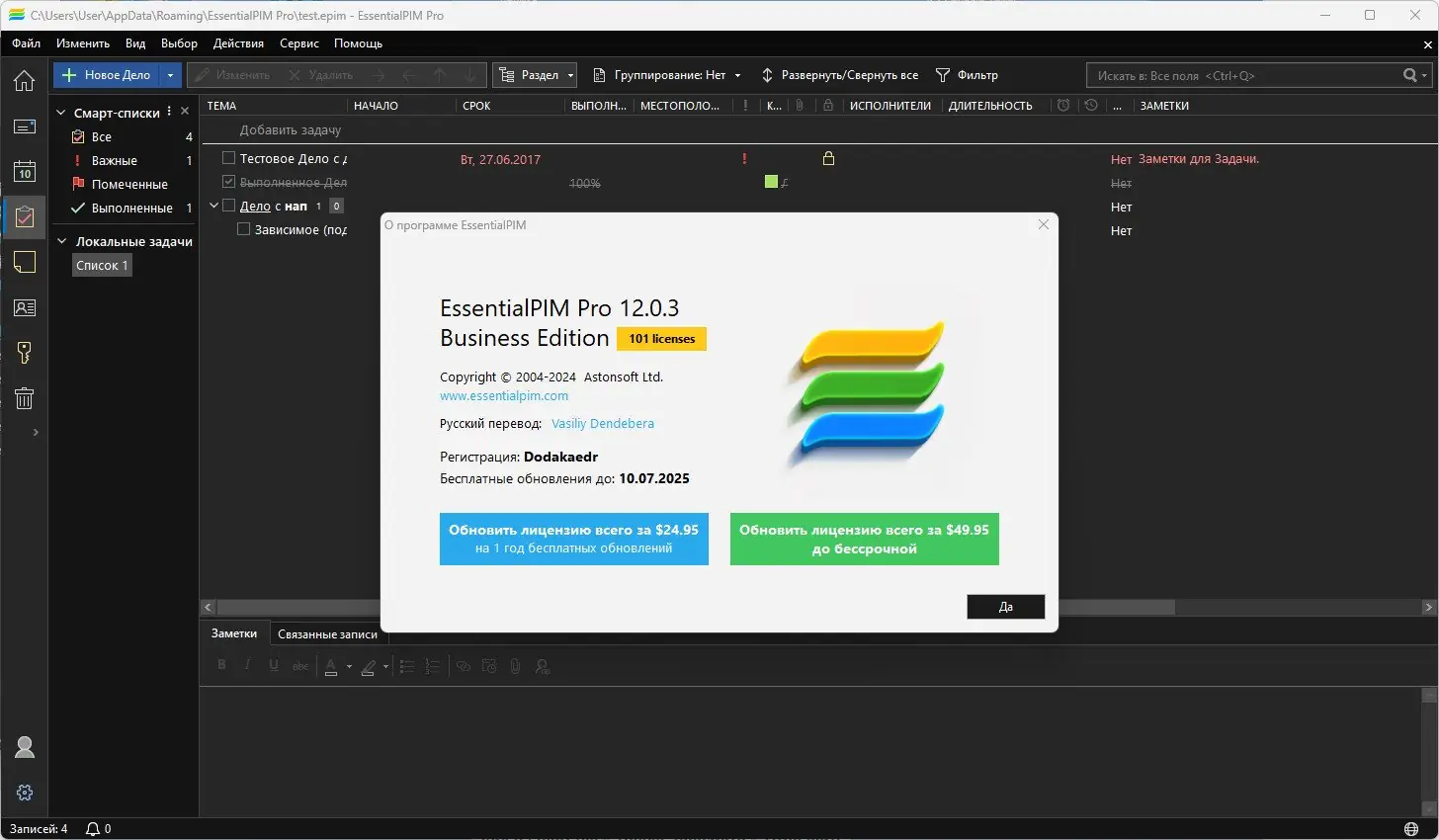Click the Новое Дело button
This screenshot has height=840, width=1439.
pyautogui.click(x=107, y=75)
